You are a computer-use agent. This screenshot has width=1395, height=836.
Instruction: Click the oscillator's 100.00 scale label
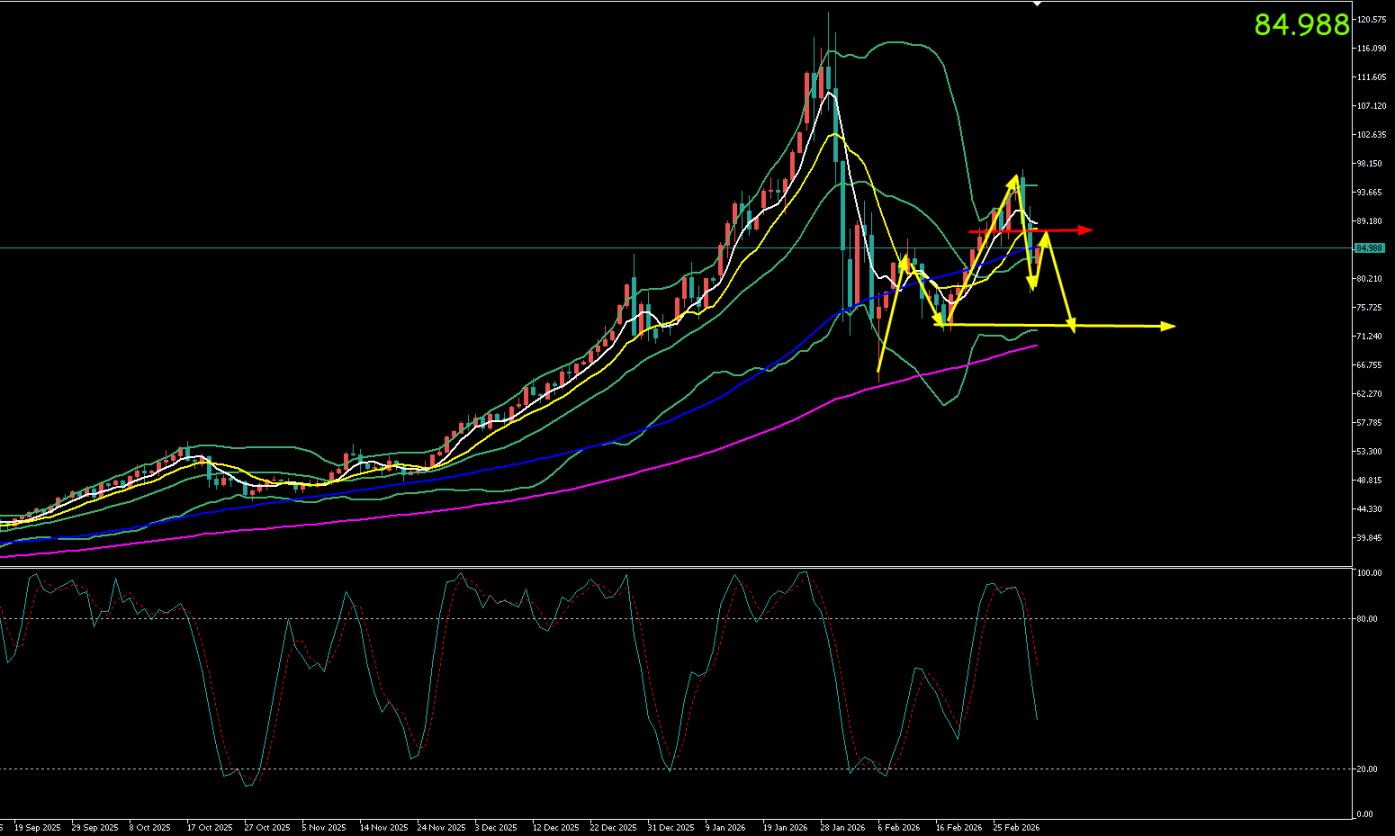1369,574
